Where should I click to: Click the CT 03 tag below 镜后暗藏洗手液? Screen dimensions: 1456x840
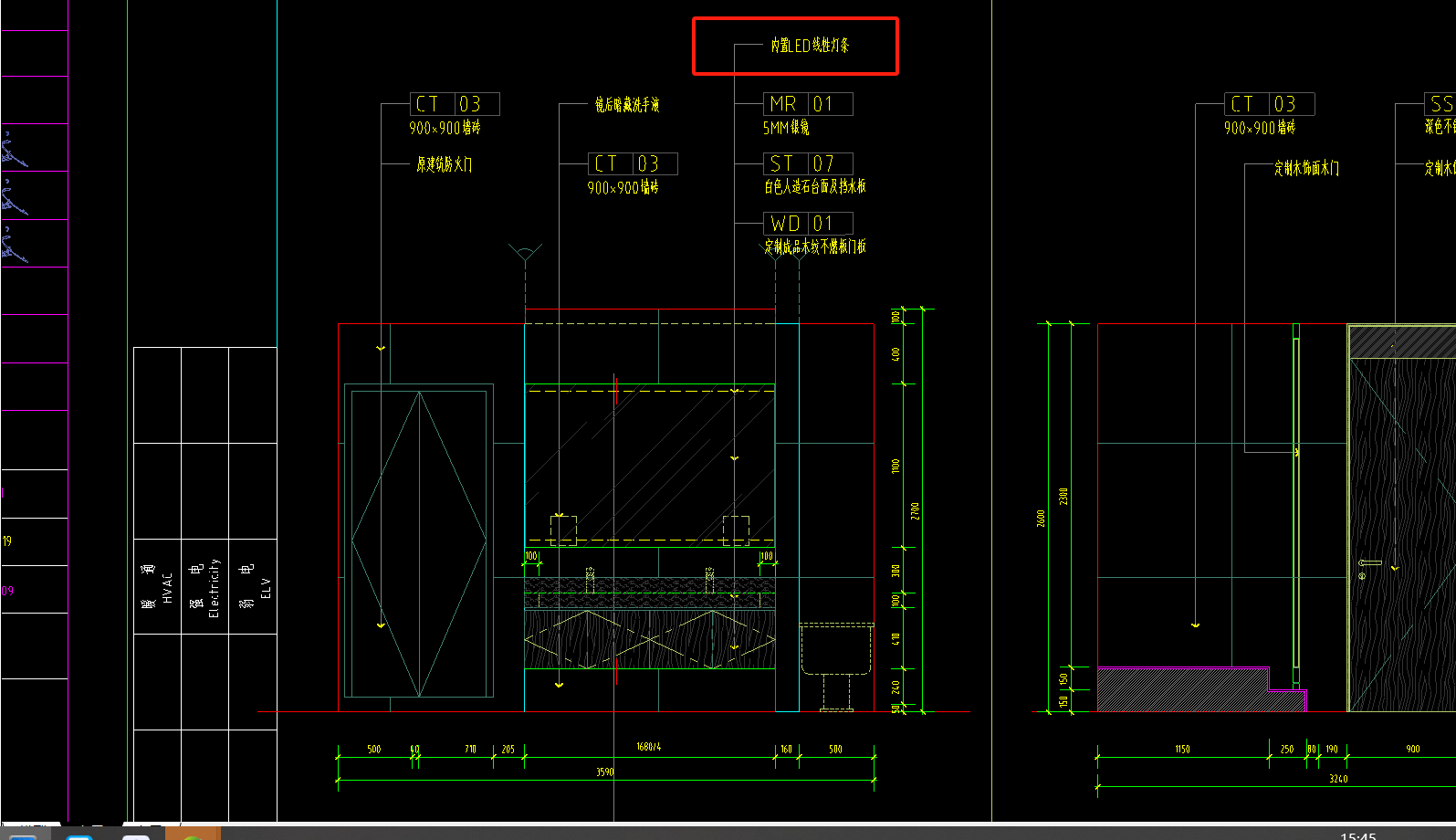(x=633, y=163)
